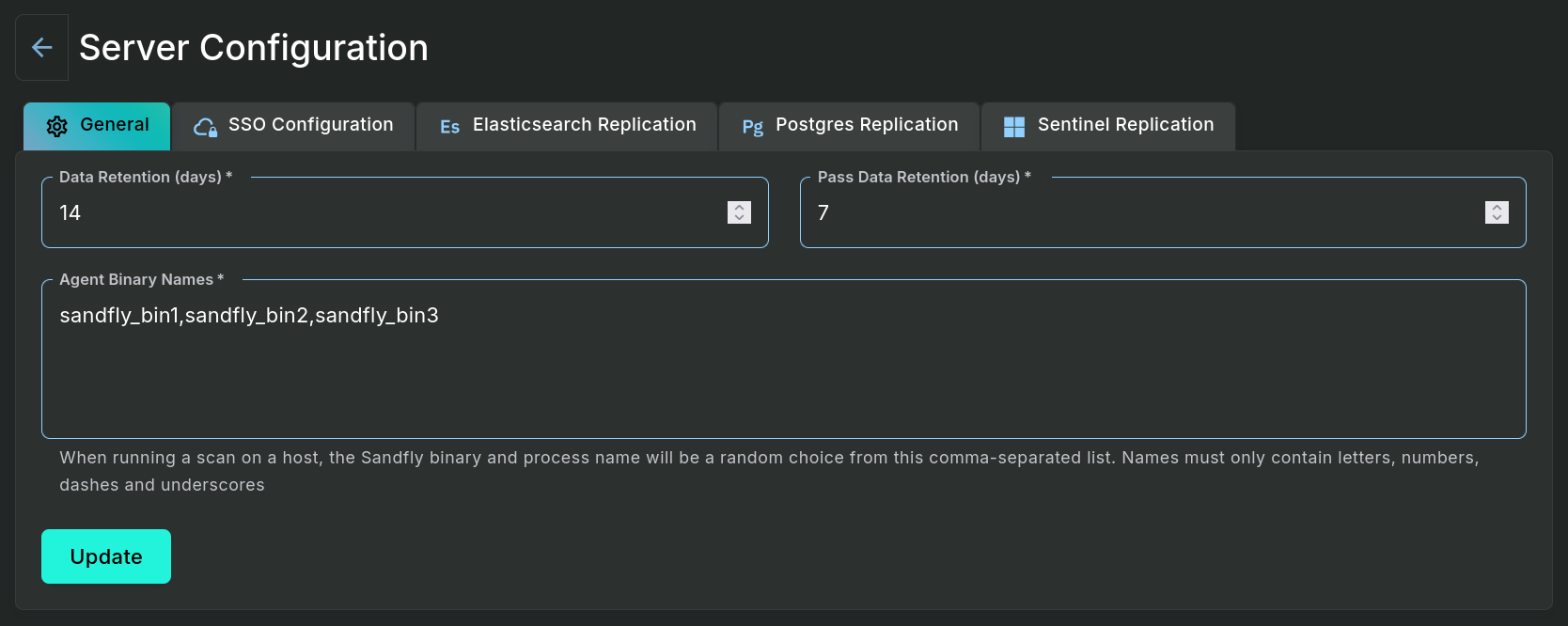The width and height of the screenshot is (1568, 626).
Task: Click the Server Configuration page heading
Action: pyautogui.click(x=254, y=48)
